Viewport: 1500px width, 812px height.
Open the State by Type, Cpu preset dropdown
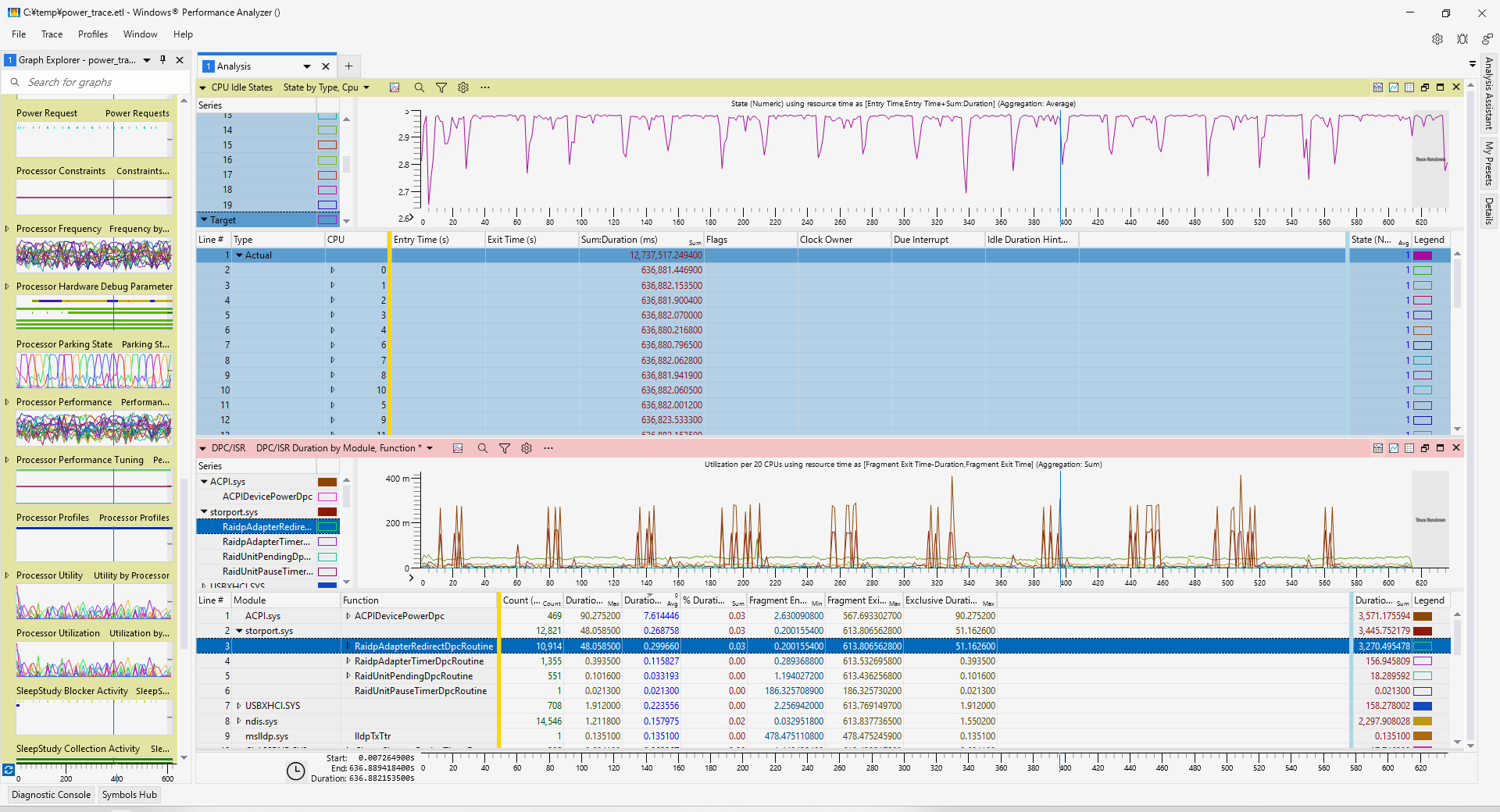coord(366,87)
